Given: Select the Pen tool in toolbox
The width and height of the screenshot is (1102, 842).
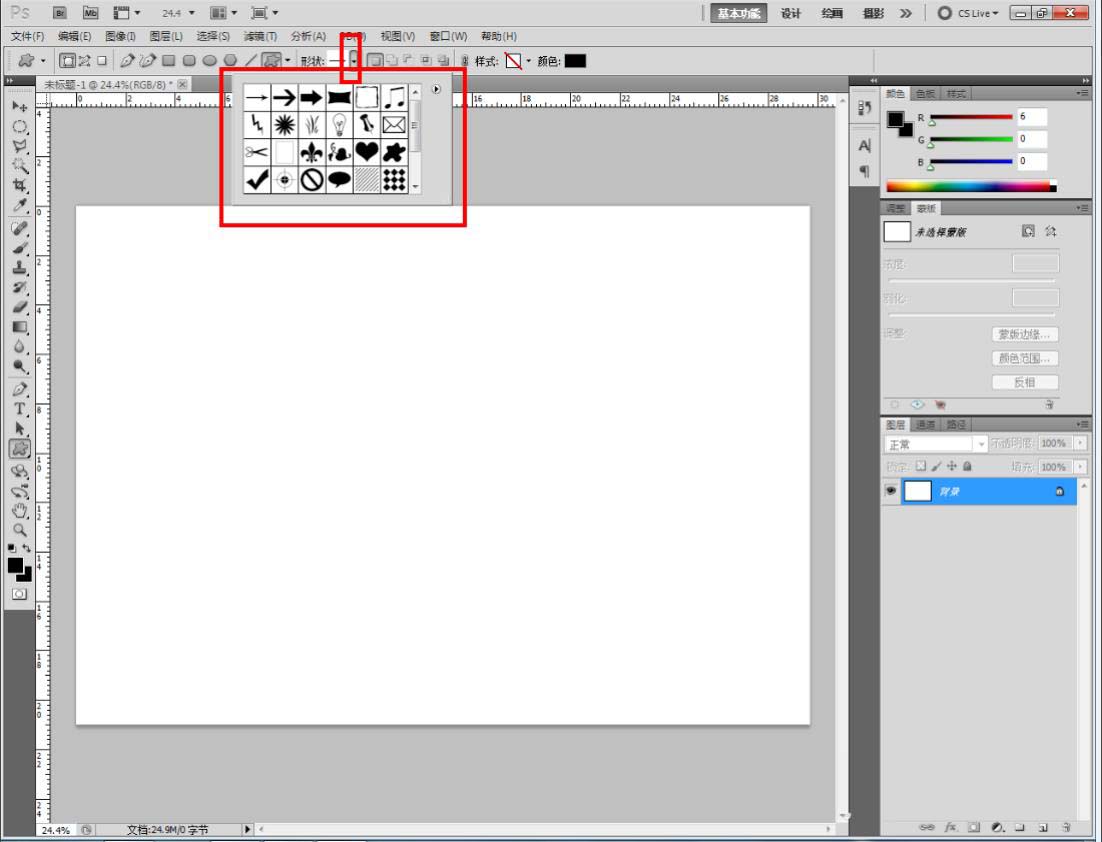Looking at the screenshot, I should (x=20, y=389).
